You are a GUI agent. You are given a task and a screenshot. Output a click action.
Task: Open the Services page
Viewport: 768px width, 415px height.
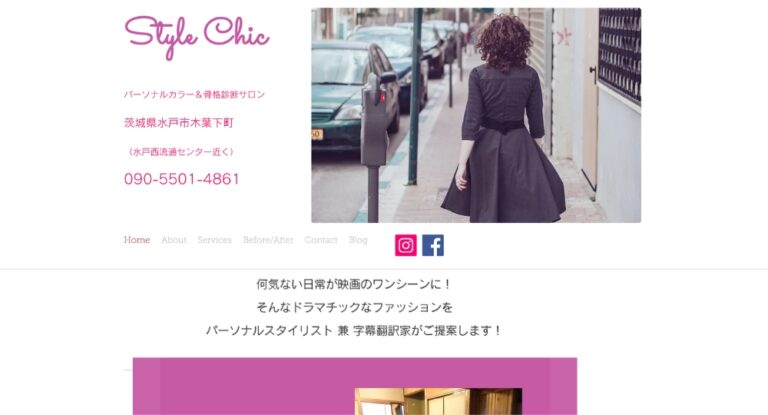pyautogui.click(x=215, y=240)
